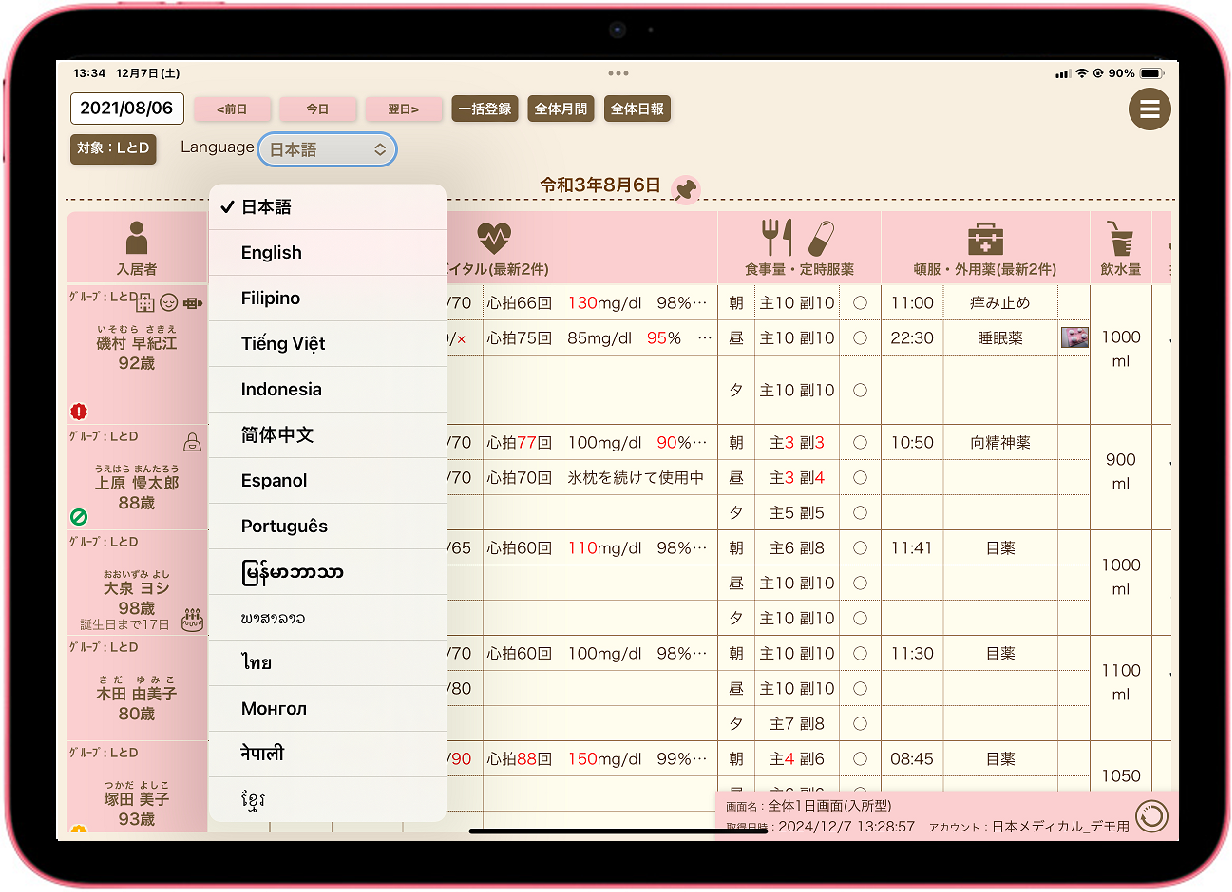Click the heart vitals column icon
This screenshot has width=1232, height=892.
[x=494, y=237]
